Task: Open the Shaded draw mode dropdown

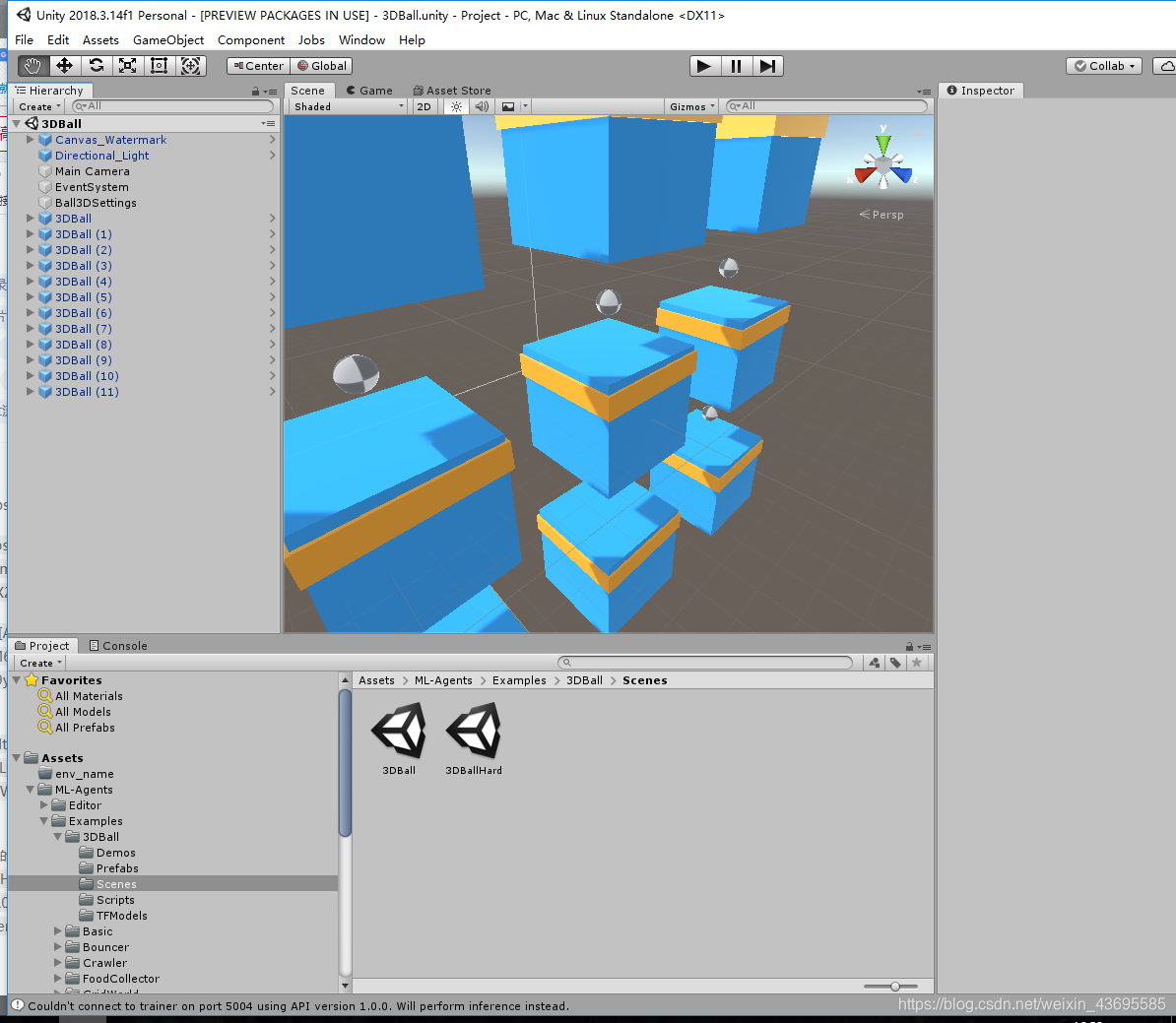Action: pyautogui.click(x=349, y=106)
